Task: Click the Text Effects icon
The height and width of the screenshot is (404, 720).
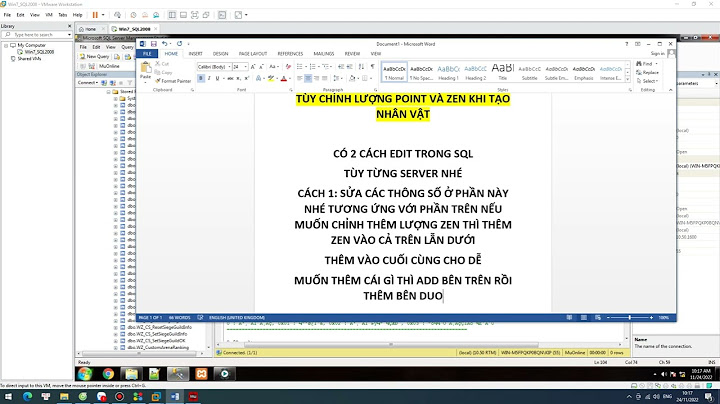Action: point(259,79)
